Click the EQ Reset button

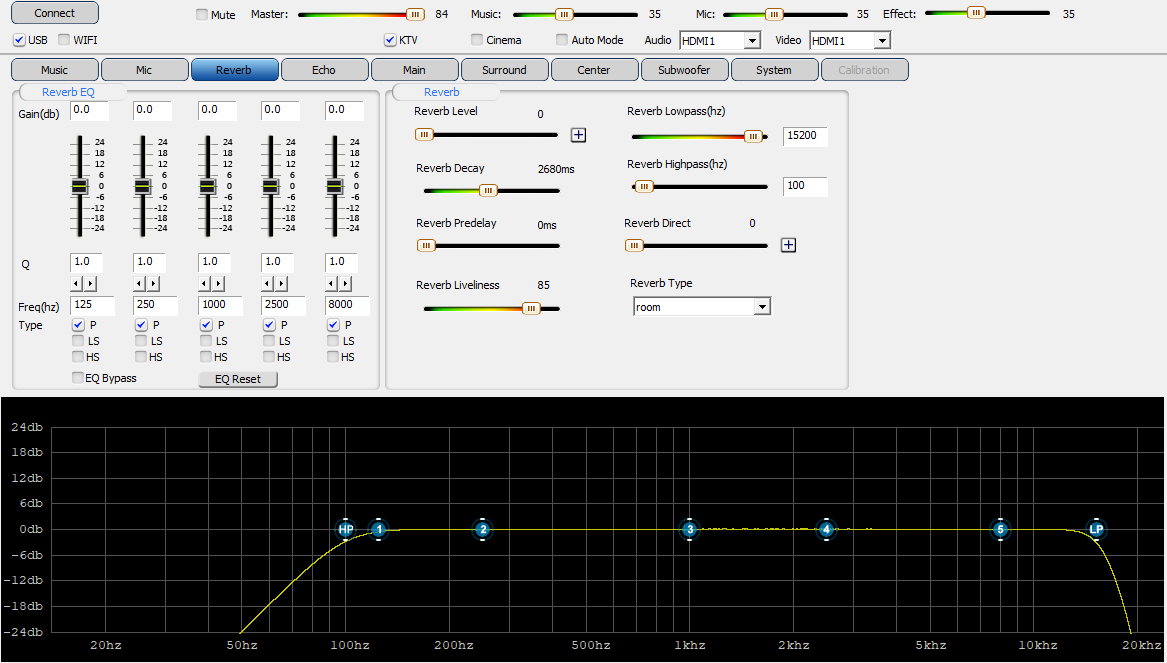(238, 379)
